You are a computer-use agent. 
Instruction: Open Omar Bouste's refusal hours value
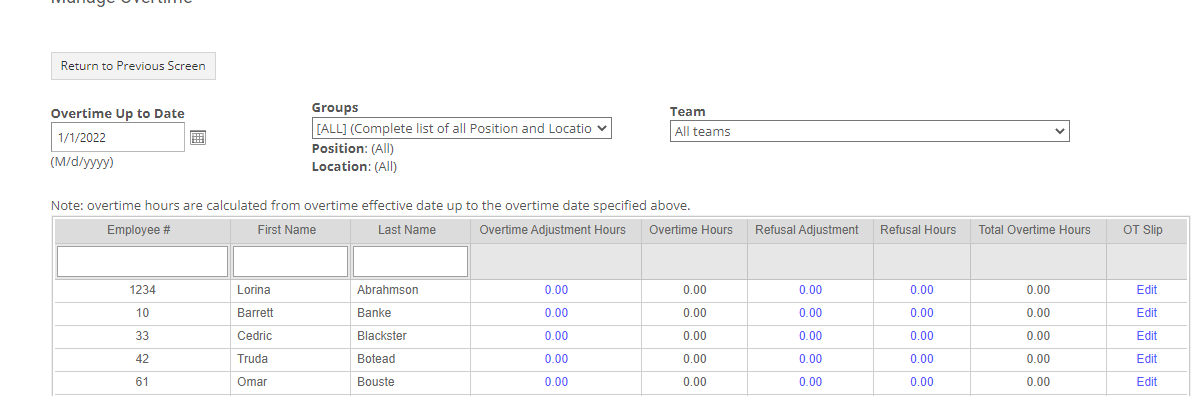click(x=922, y=382)
